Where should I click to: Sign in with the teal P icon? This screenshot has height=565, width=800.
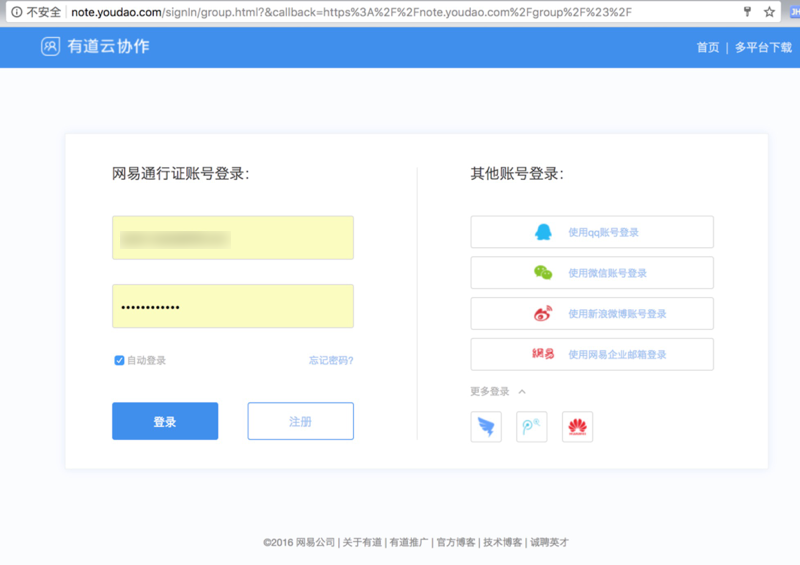[532, 427]
